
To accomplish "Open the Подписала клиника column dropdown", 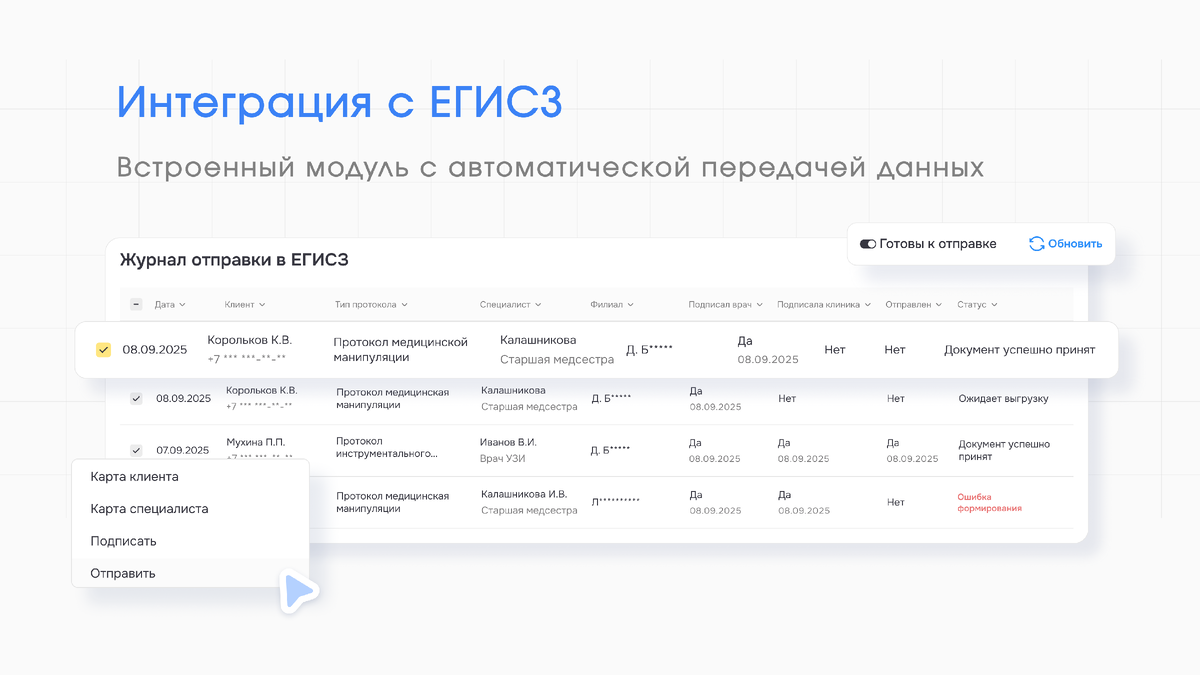I will pyautogui.click(x=825, y=305).
